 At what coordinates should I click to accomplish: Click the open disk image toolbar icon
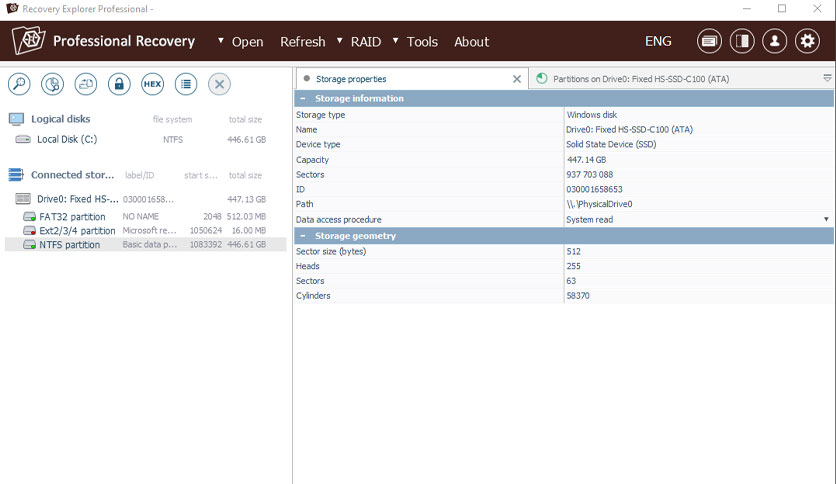click(x=86, y=84)
